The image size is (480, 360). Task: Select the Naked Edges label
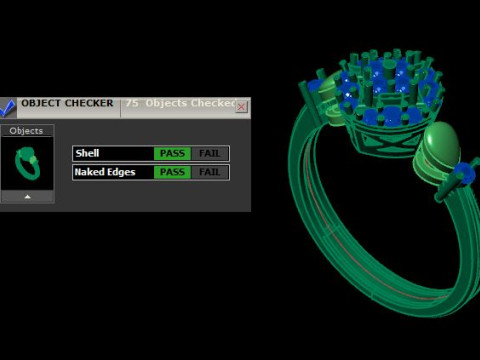click(105, 172)
